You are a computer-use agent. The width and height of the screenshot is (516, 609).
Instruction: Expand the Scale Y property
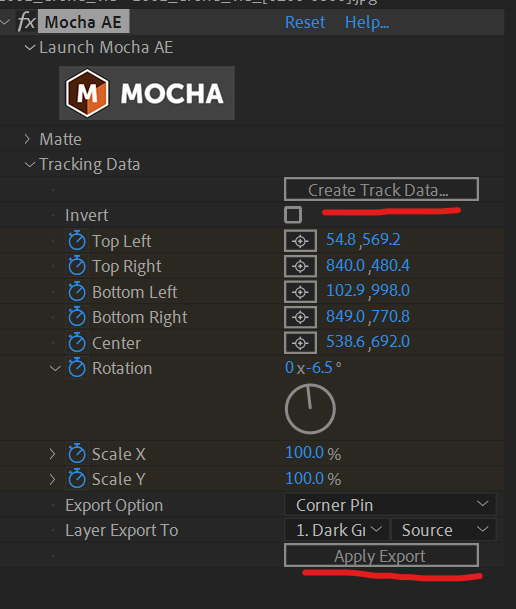tap(52, 479)
